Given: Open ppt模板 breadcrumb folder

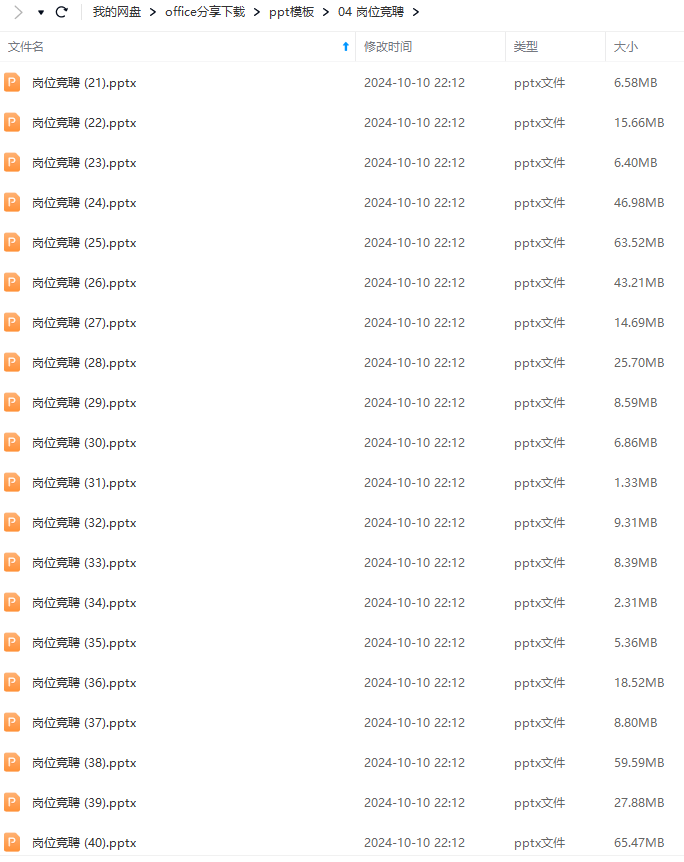Looking at the screenshot, I should pyautogui.click(x=291, y=12).
